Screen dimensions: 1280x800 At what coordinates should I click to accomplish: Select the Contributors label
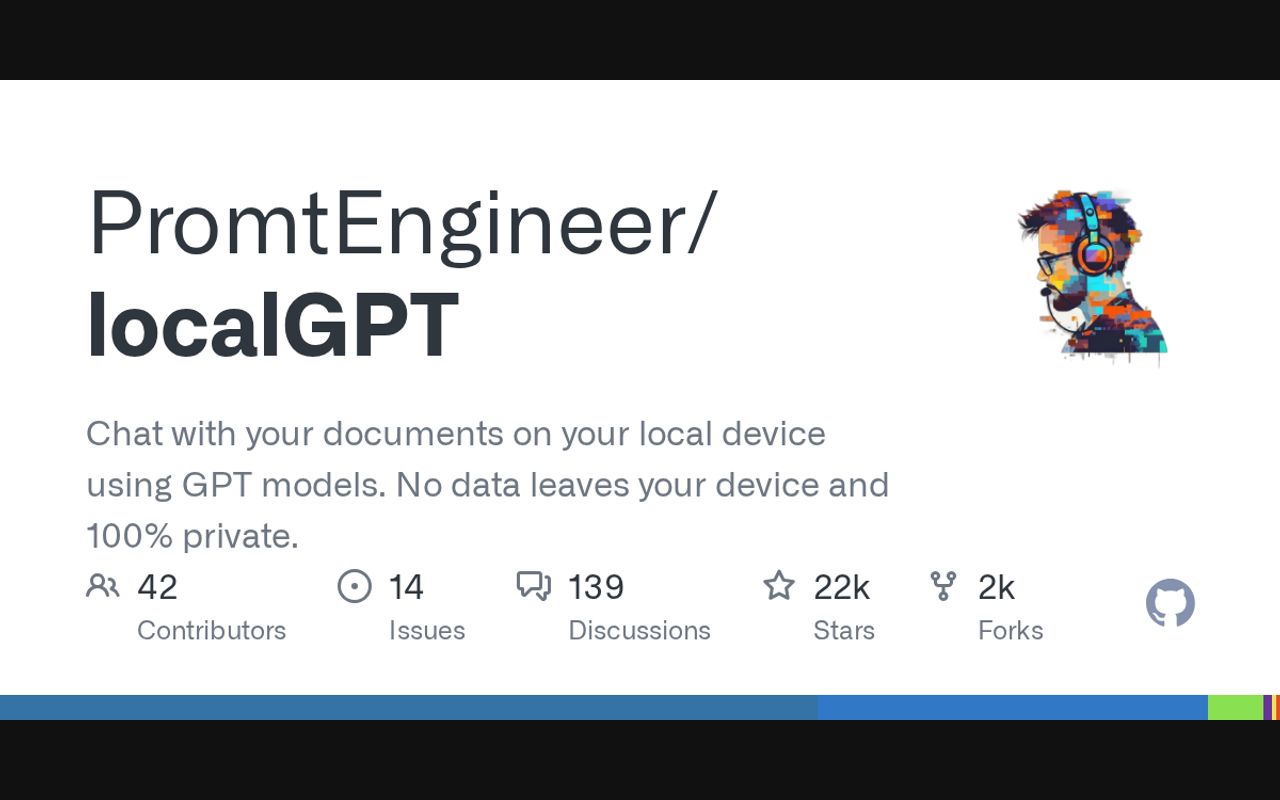click(211, 630)
